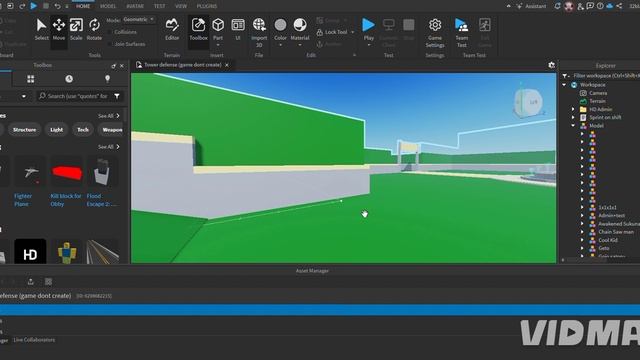Click the Color swatch circle
Viewport: 640px width, 360px height.
pyautogui.click(x=280, y=25)
